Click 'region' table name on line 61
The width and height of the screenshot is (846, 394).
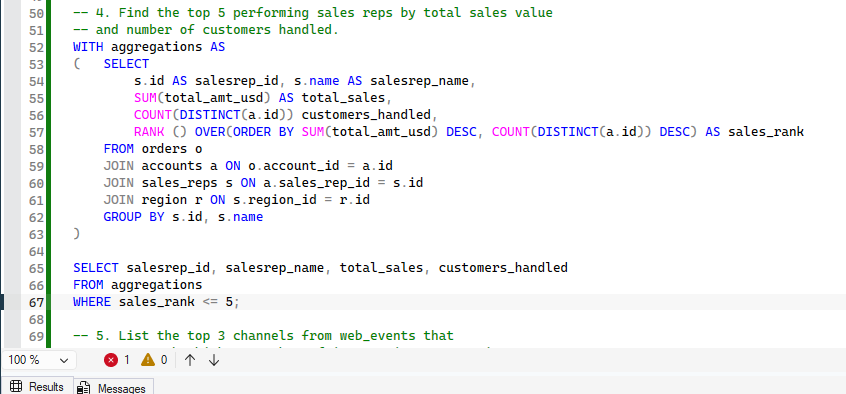[x=165, y=200]
